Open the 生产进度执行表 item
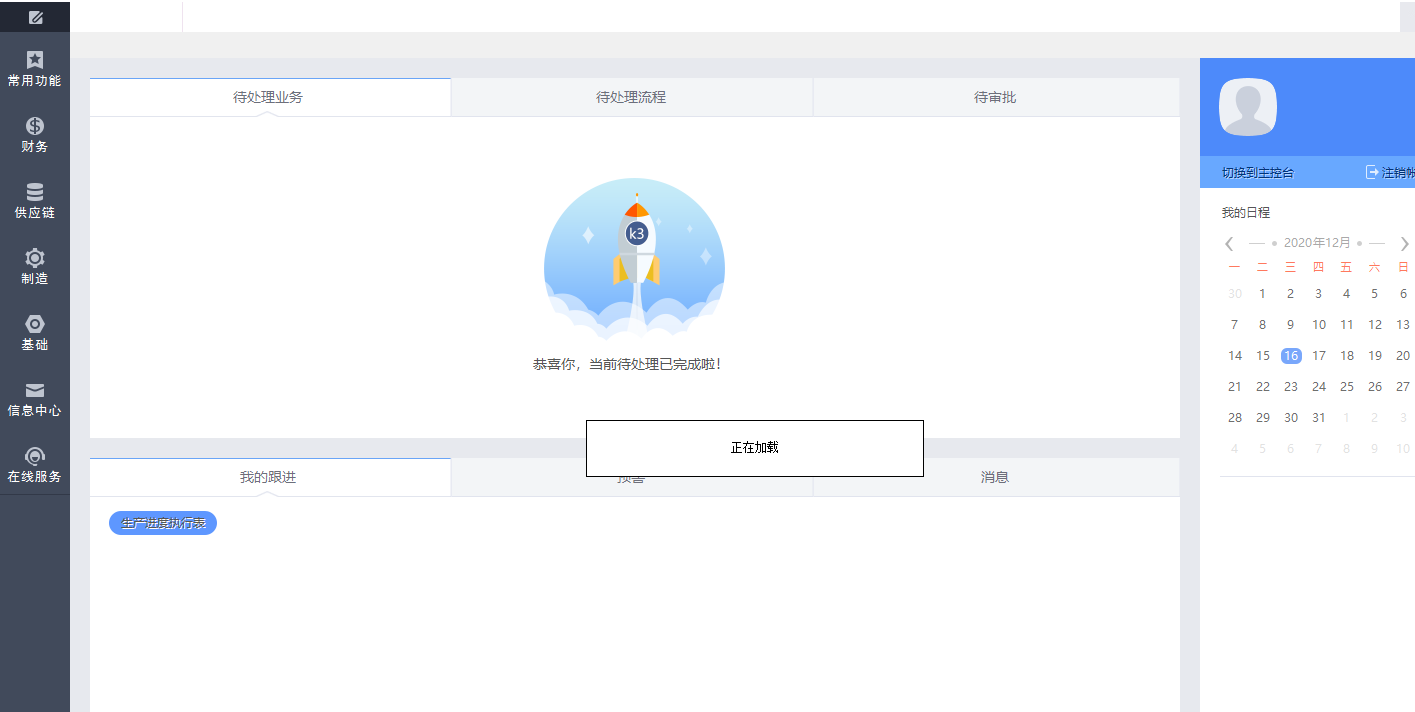The width and height of the screenshot is (1415, 712). (162, 522)
